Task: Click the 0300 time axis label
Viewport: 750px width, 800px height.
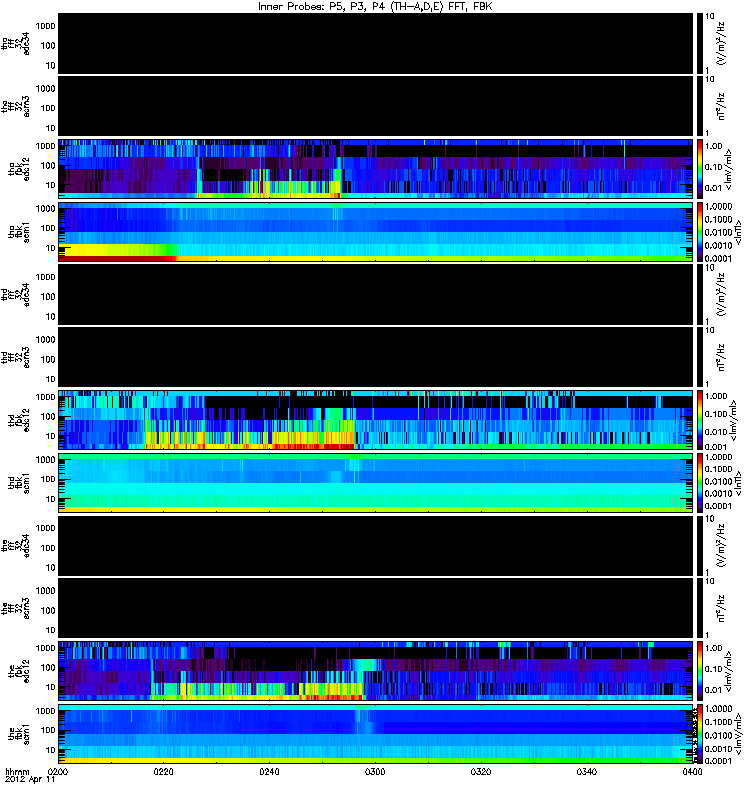Action: (x=375, y=771)
